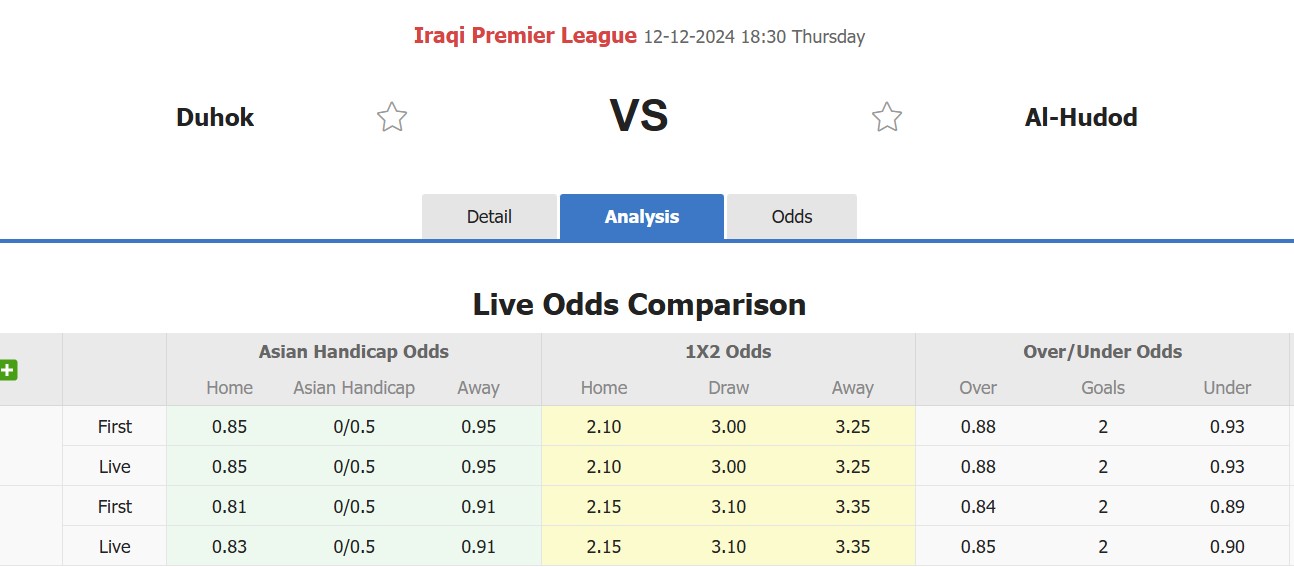The width and height of the screenshot is (1294, 567).
Task: Click the Asian Handicap home odds 0.81
Action: (229, 507)
